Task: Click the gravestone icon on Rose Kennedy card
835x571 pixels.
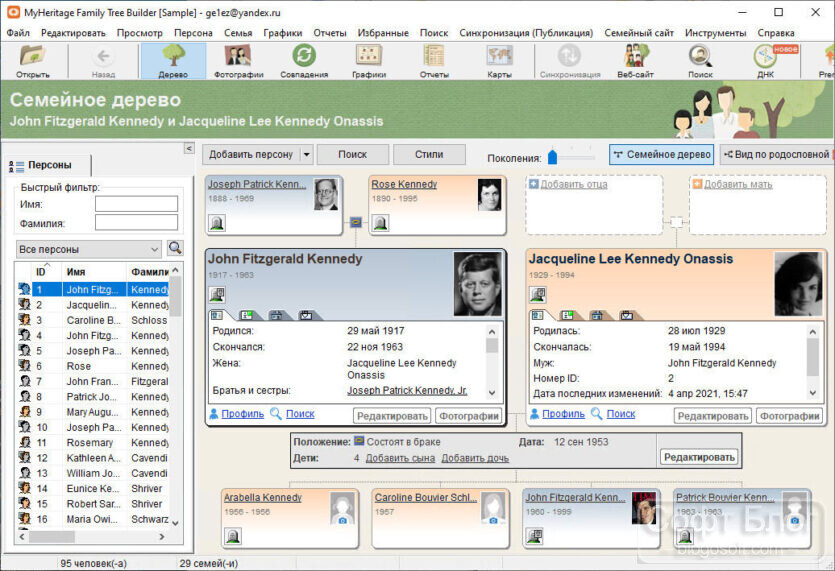Action: click(380, 223)
